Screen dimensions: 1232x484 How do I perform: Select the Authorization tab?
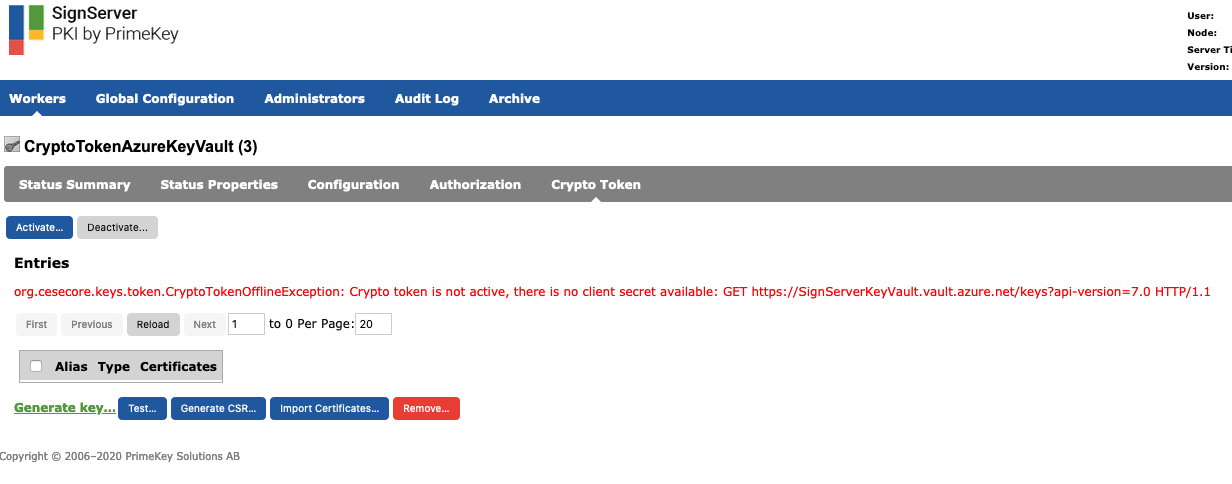tap(475, 184)
